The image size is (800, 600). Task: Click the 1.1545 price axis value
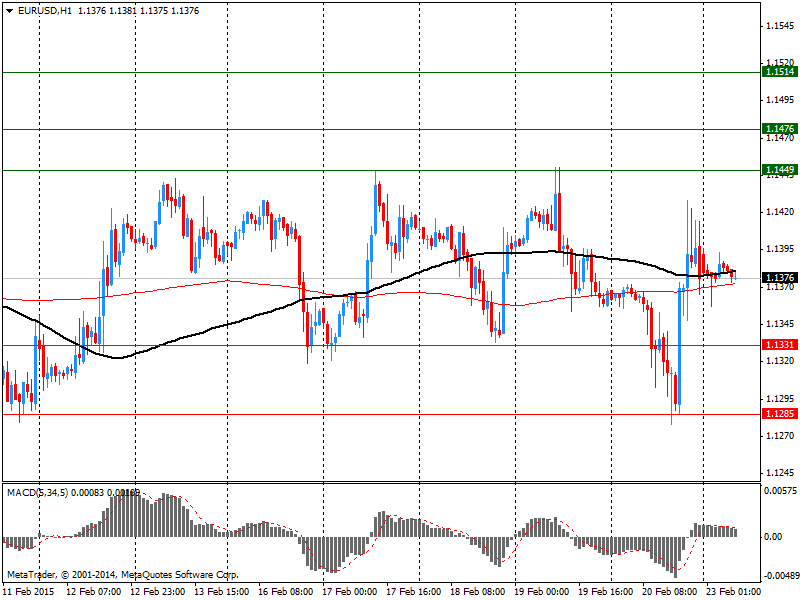pos(781,26)
